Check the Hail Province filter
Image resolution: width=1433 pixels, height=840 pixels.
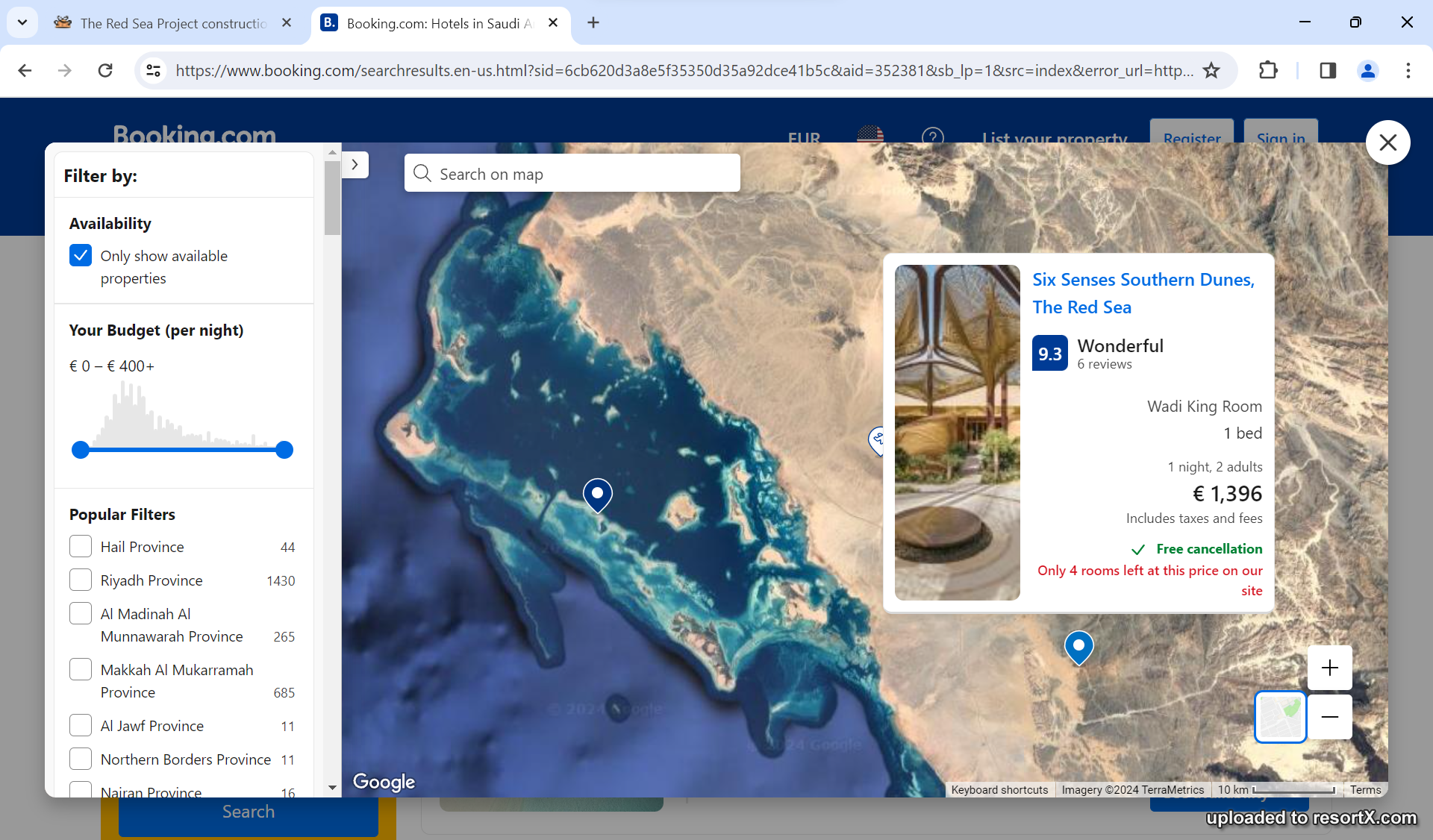(81, 547)
